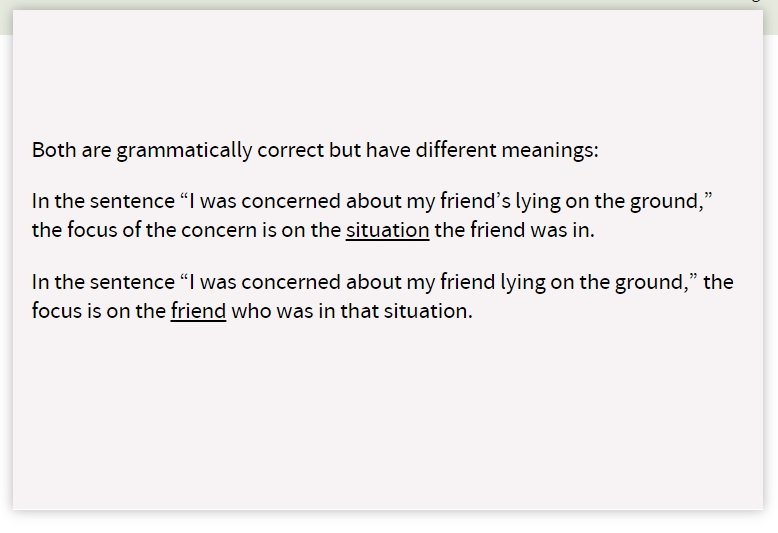This screenshot has height=533, width=778.
Task: Click the phrase "who was in that situation."
Action: [x=351, y=311]
